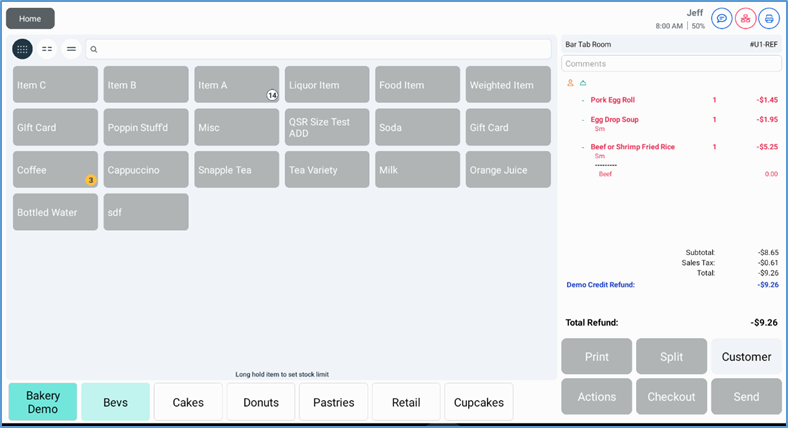Open the chat message icon
Viewport: 788px width, 428px height.
point(721,18)
